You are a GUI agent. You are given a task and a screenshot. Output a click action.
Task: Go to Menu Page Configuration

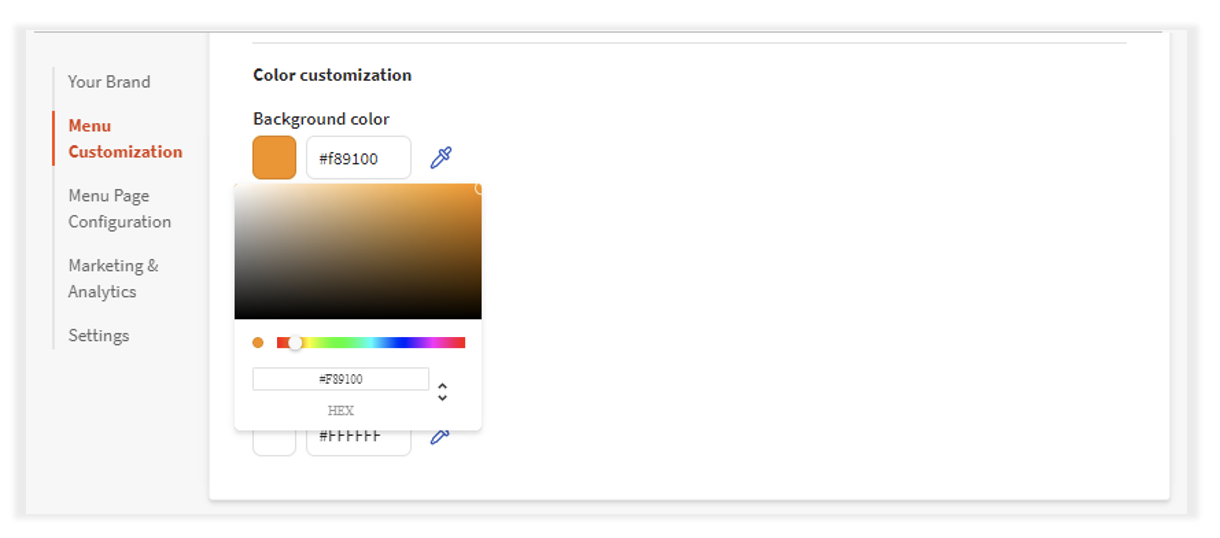119,209
